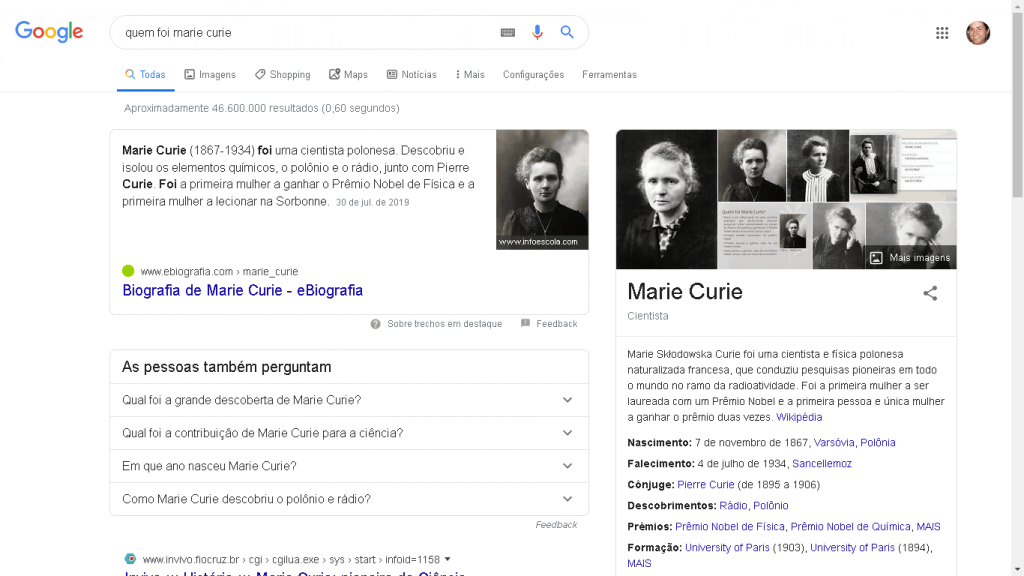The height and width of the screenshot is (576, 1024).
Task: Click MAIS under Formação
Action: click(639, 563)
